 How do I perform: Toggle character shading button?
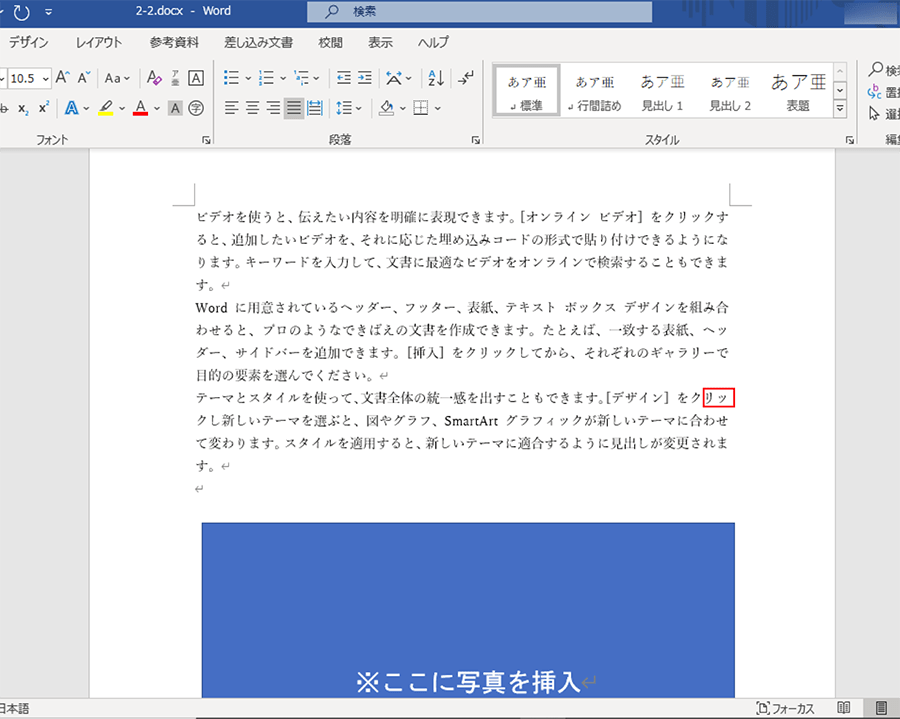(x=175, y=108)
